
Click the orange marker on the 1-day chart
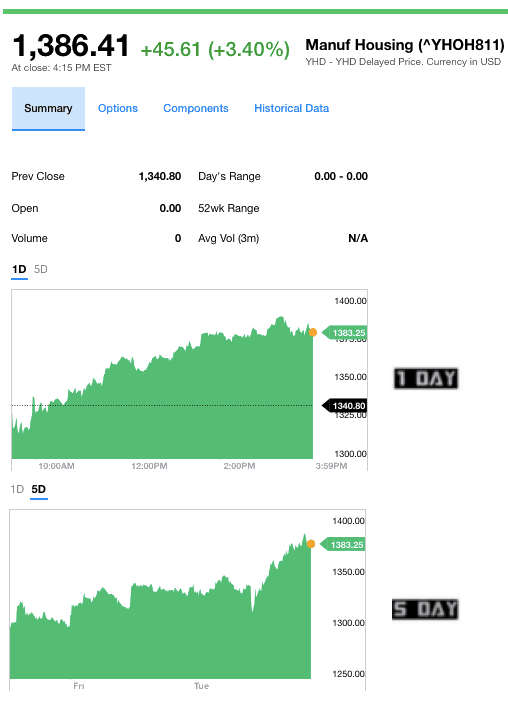coord(313,332)
